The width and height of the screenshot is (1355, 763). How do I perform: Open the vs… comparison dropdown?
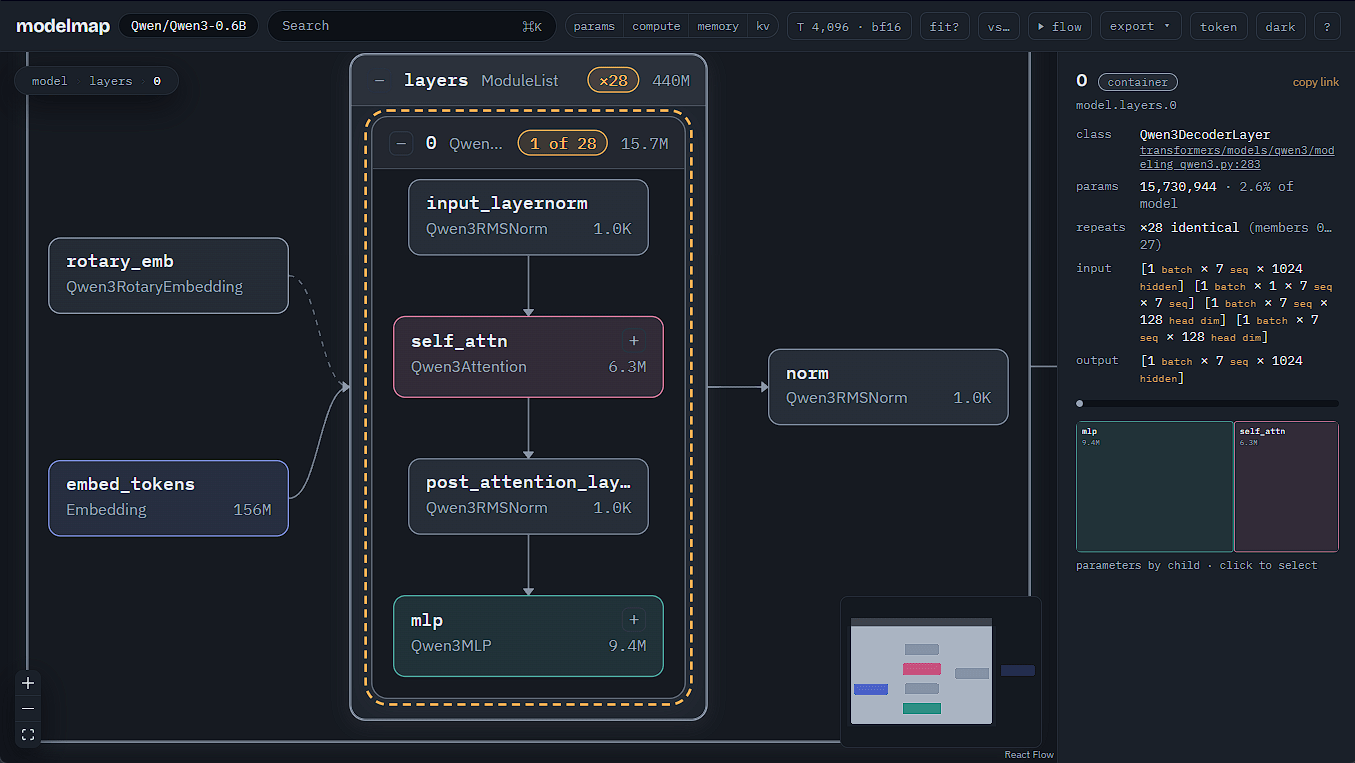tap(998, 27)
